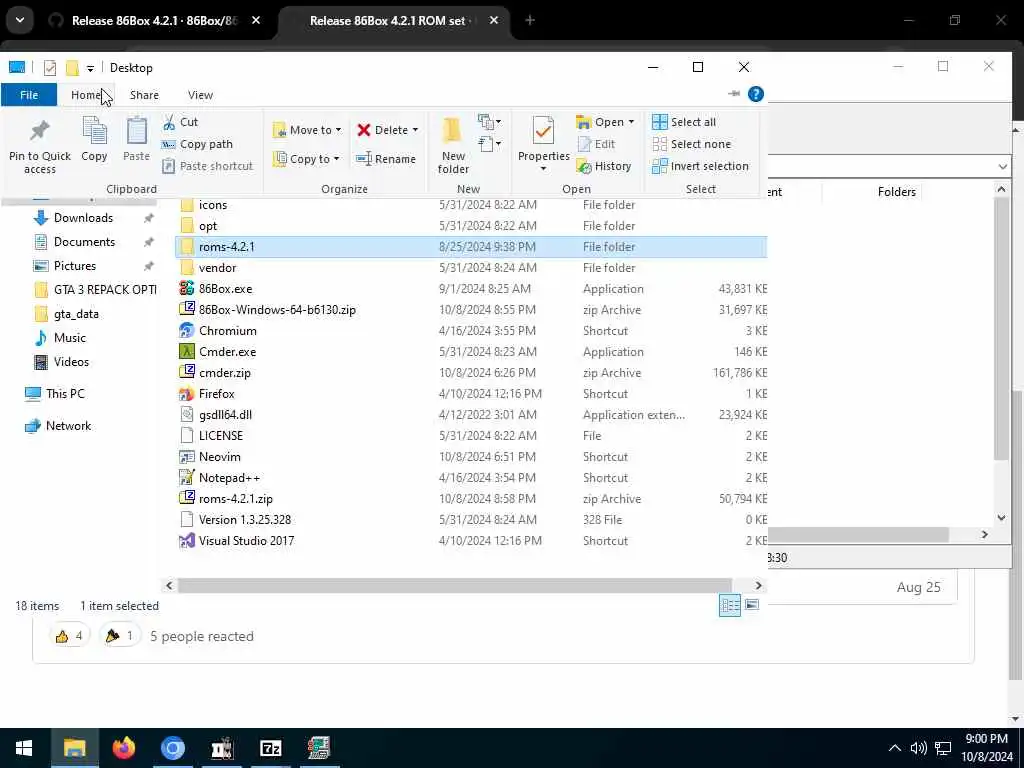Click the Open ribbon button
The image size is (1024, 768).
(x=600, y=122)
